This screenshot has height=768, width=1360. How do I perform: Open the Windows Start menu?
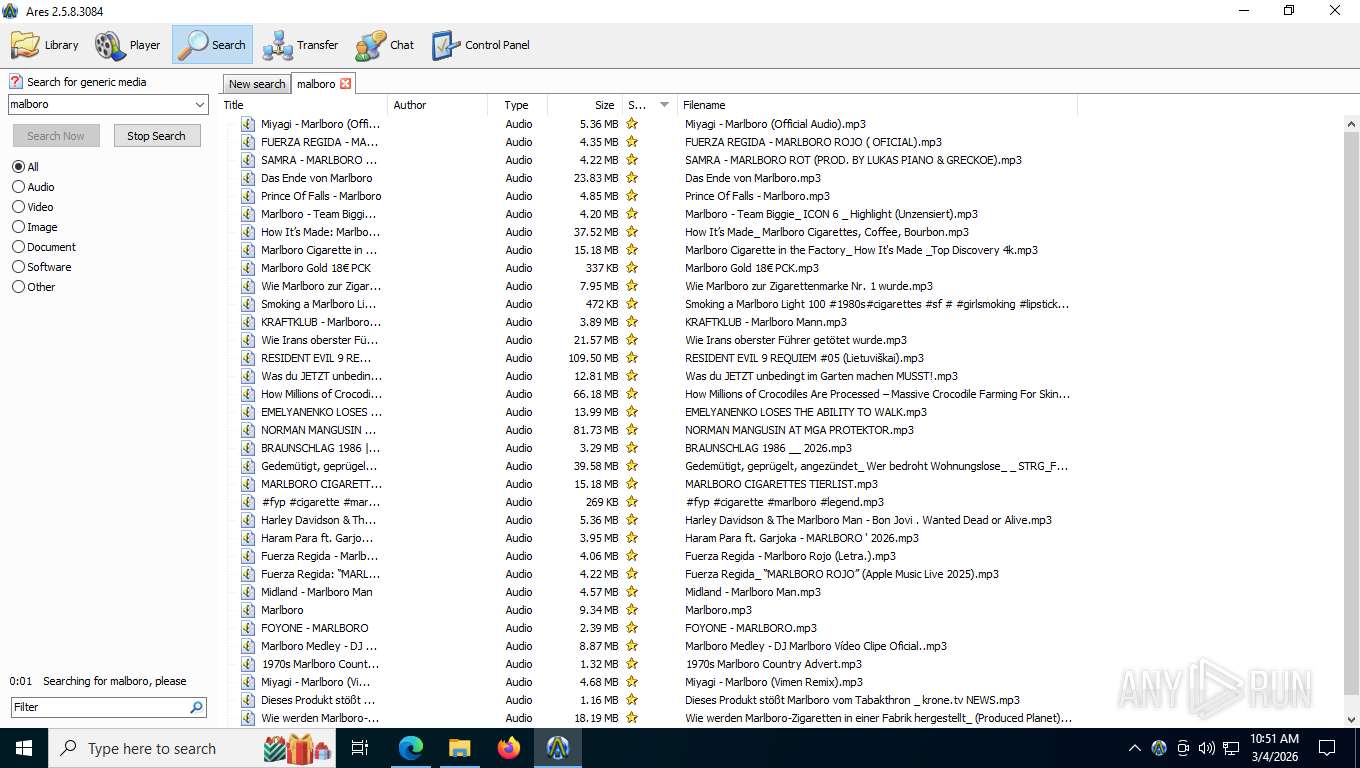[24, 748]
